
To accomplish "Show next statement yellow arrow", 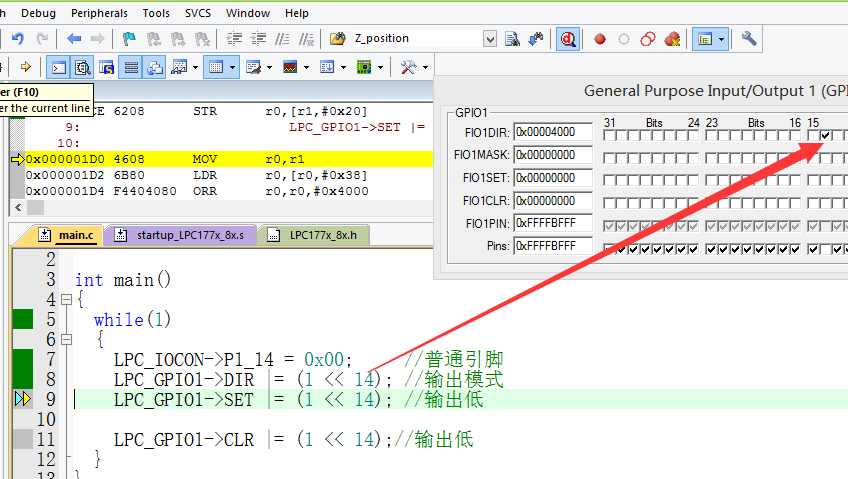I will 25,67.
